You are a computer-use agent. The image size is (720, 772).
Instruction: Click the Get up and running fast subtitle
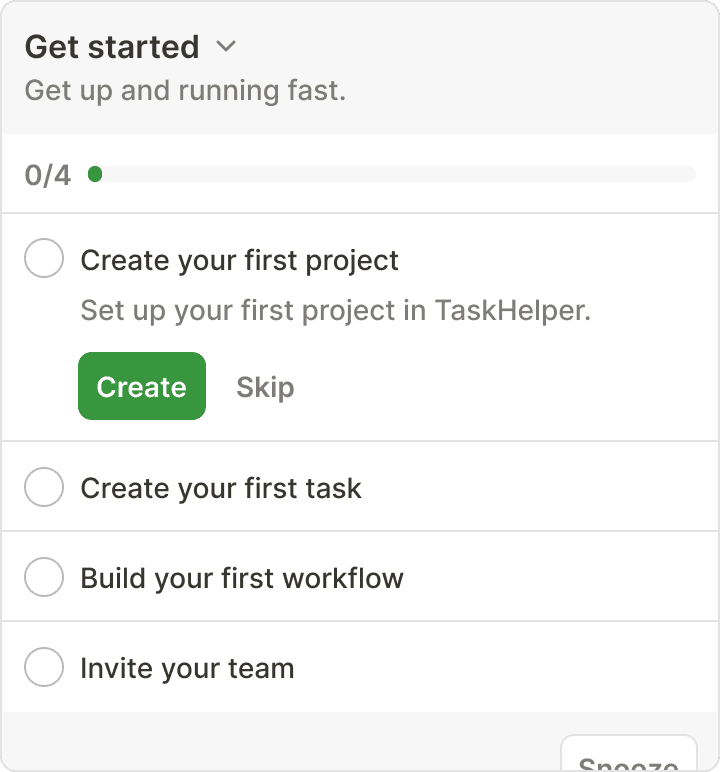[185, 90]
